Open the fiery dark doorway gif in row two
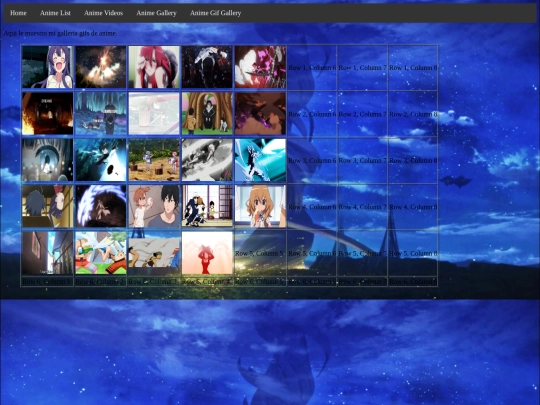 click(x=48, y=114)
